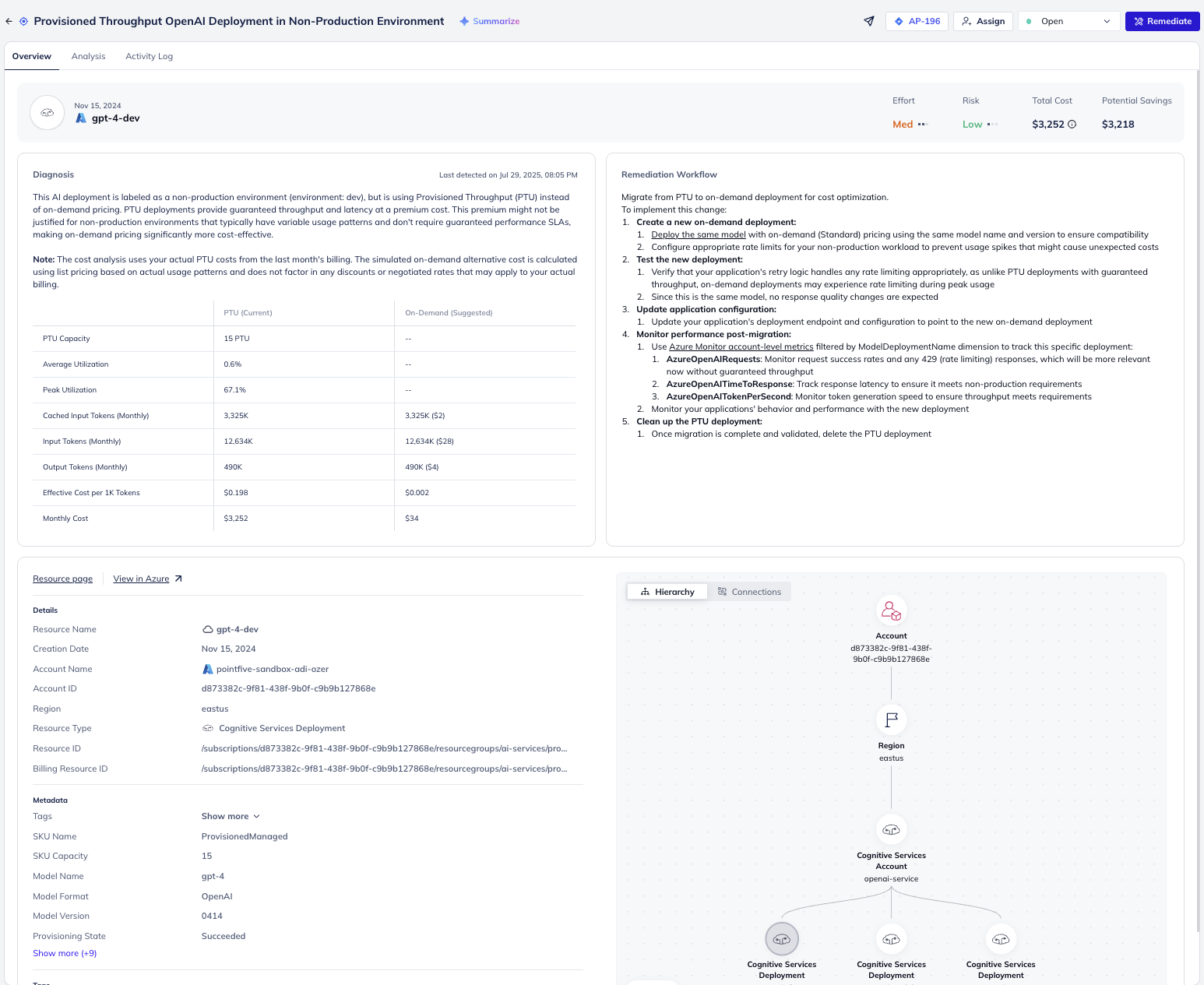This screenshot has width=1204, height=985.
Task: Click the target icon beside the page title
Action: click(23, 21)
